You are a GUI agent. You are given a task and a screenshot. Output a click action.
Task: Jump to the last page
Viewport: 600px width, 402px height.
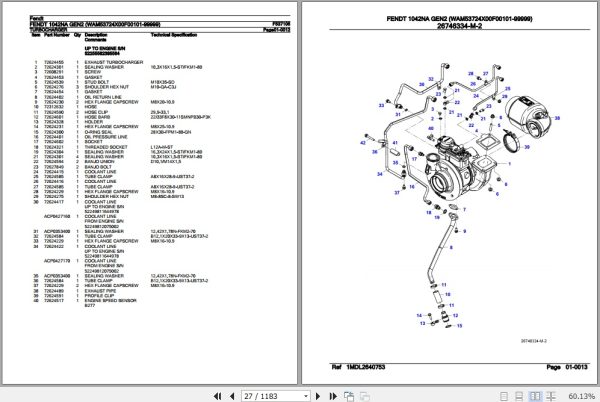coord(333,396)
